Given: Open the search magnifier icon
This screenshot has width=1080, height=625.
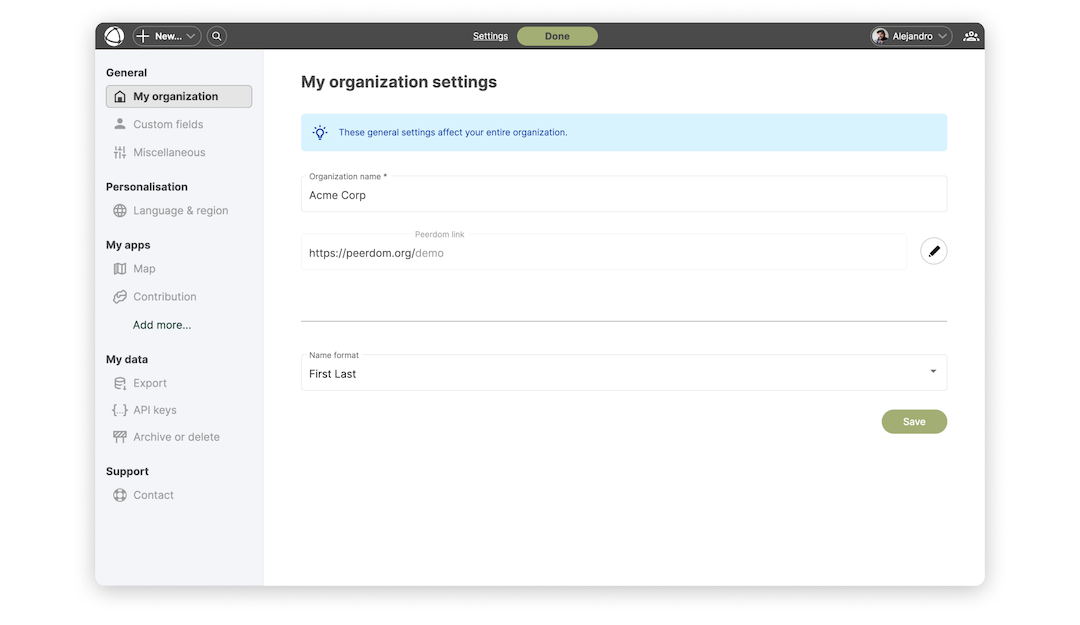Looking at the screenshot, I should tap(217, 36).
